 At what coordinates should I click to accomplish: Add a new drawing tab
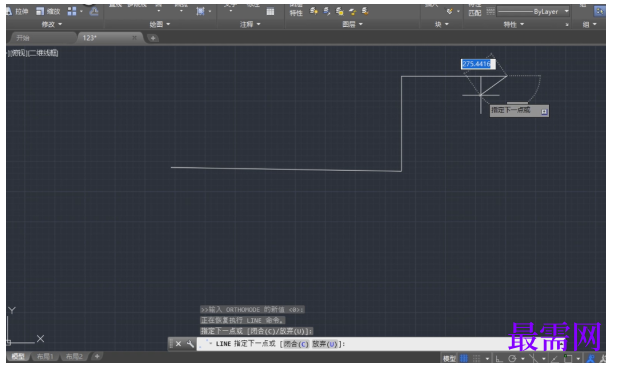[153, 38]
